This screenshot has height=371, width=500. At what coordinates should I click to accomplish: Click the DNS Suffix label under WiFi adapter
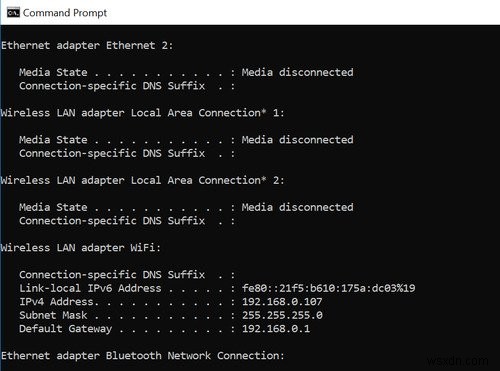pyautogui.click(x=112, y=275)
